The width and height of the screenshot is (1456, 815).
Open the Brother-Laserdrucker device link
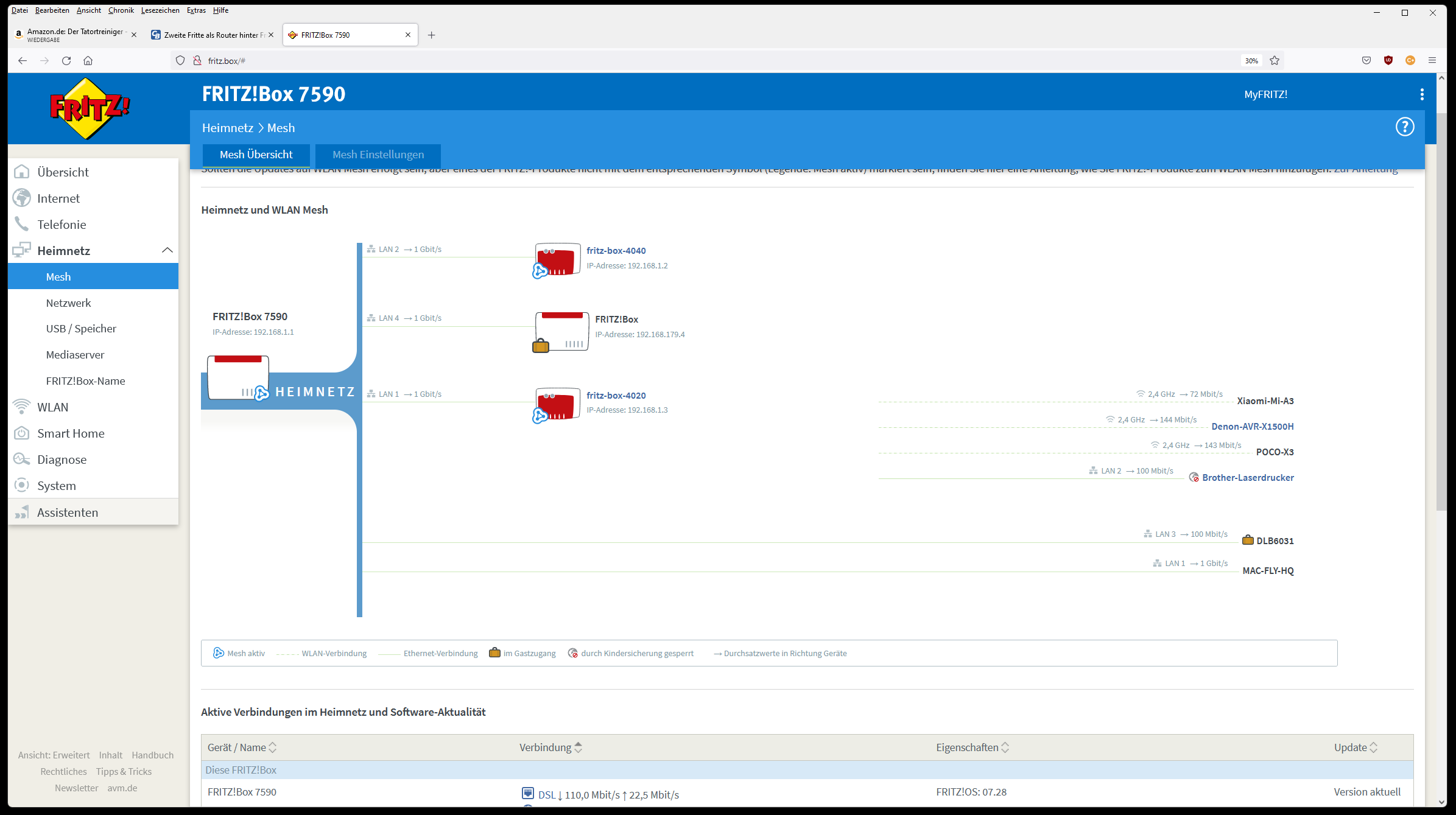[1248, 478]
